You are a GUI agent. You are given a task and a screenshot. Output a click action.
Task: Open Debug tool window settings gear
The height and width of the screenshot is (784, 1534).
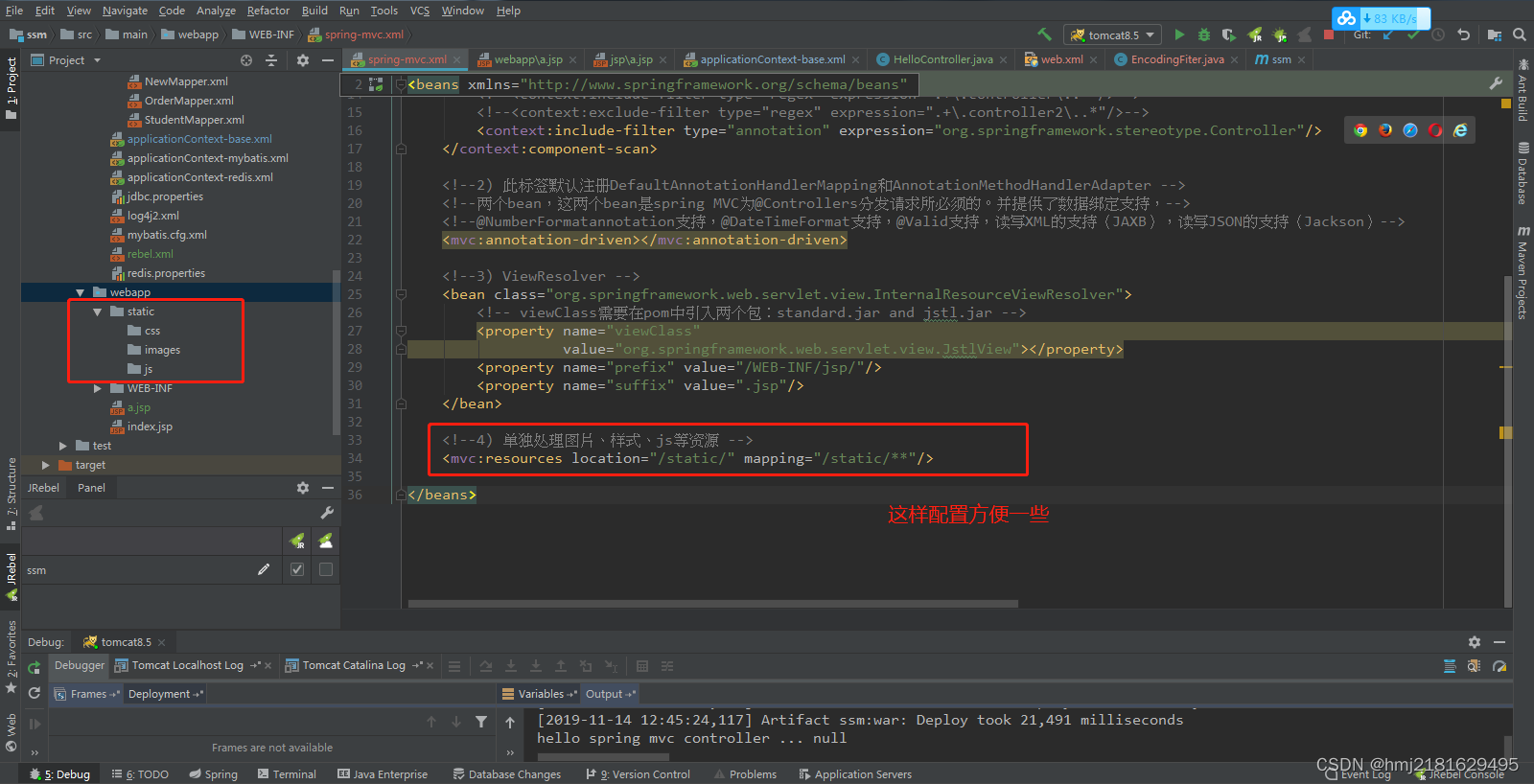1475,642
